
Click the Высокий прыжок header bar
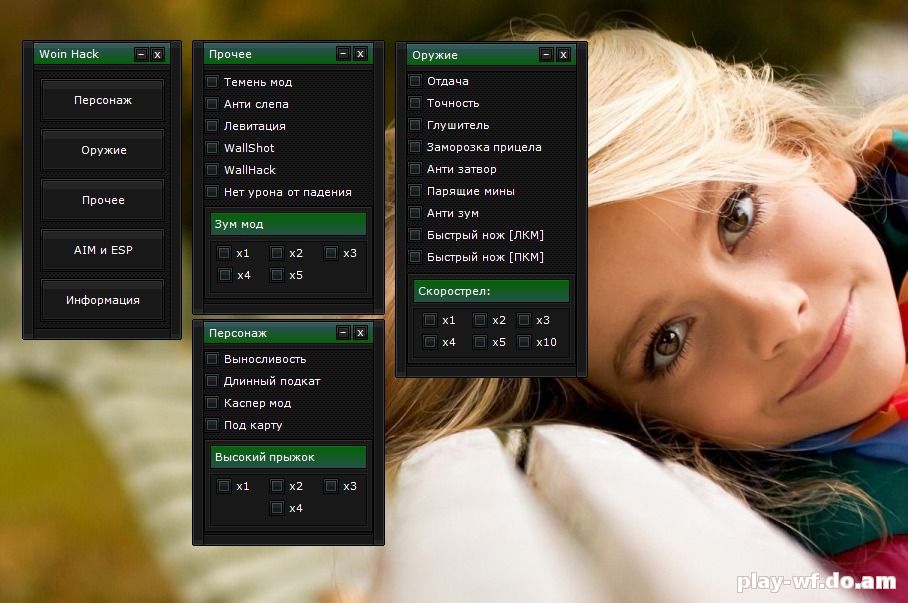click(x=288, y=457)
